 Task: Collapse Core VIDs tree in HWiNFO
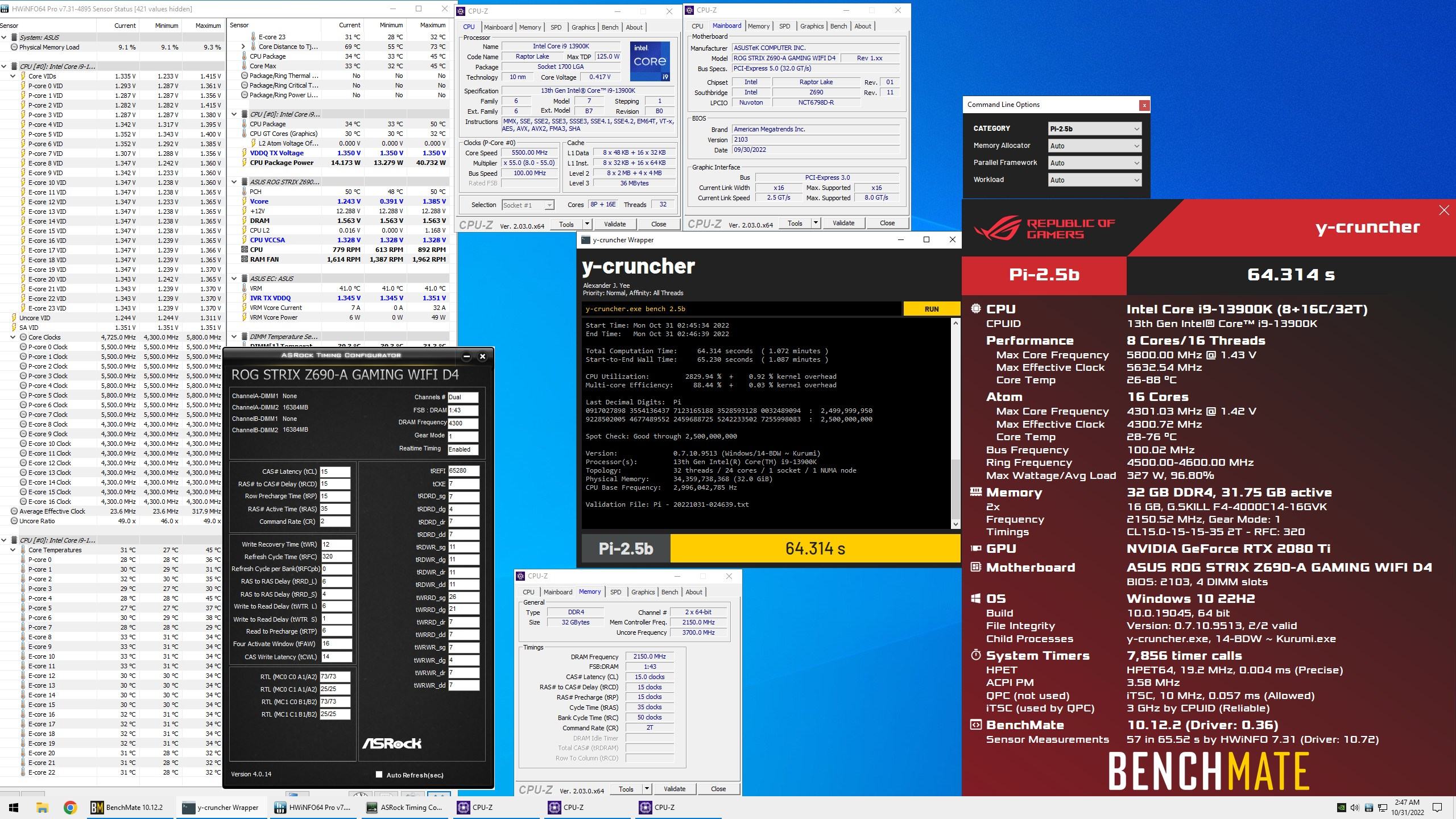click(x=13, y=76)
